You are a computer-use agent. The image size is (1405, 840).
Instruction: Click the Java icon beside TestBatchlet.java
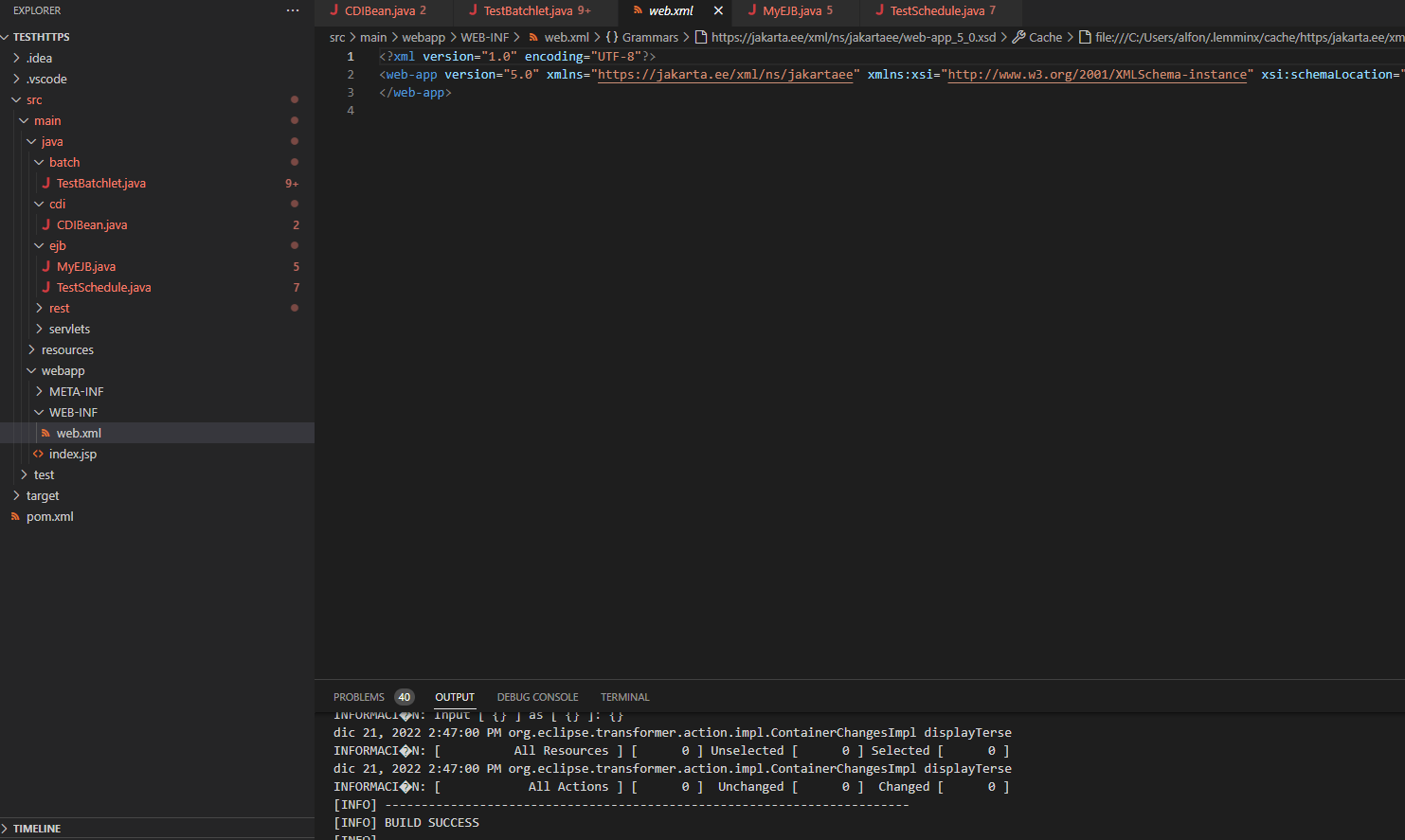point(45,183)
